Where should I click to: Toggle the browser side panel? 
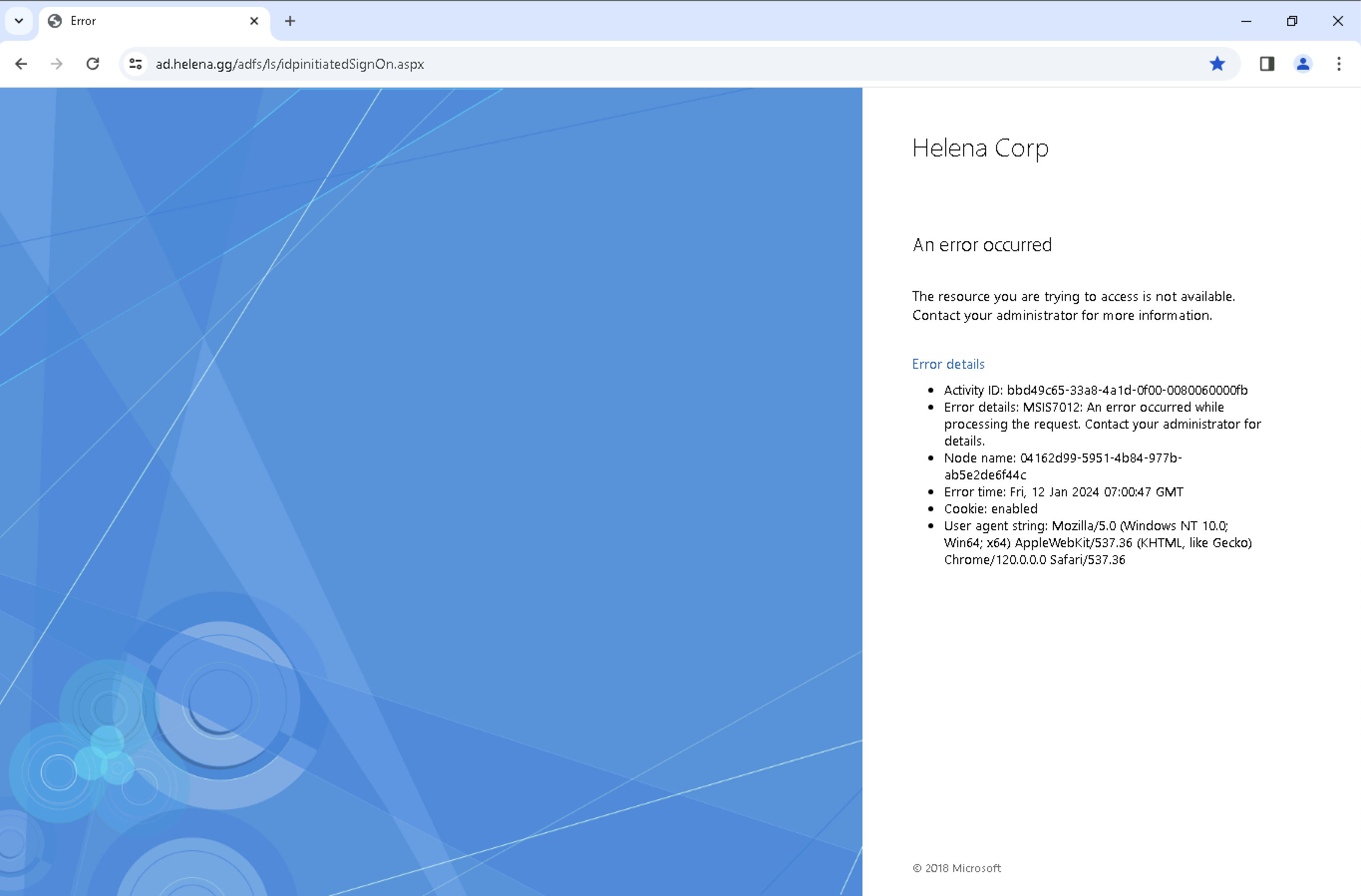coord(1267,64)
